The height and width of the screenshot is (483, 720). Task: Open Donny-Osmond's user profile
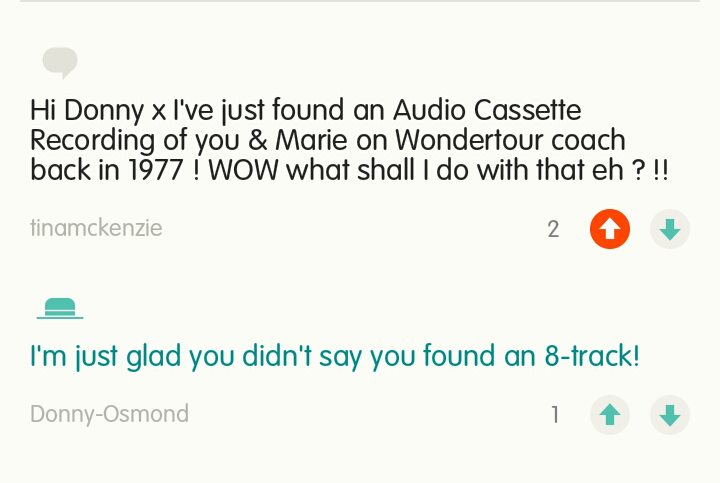109,414
